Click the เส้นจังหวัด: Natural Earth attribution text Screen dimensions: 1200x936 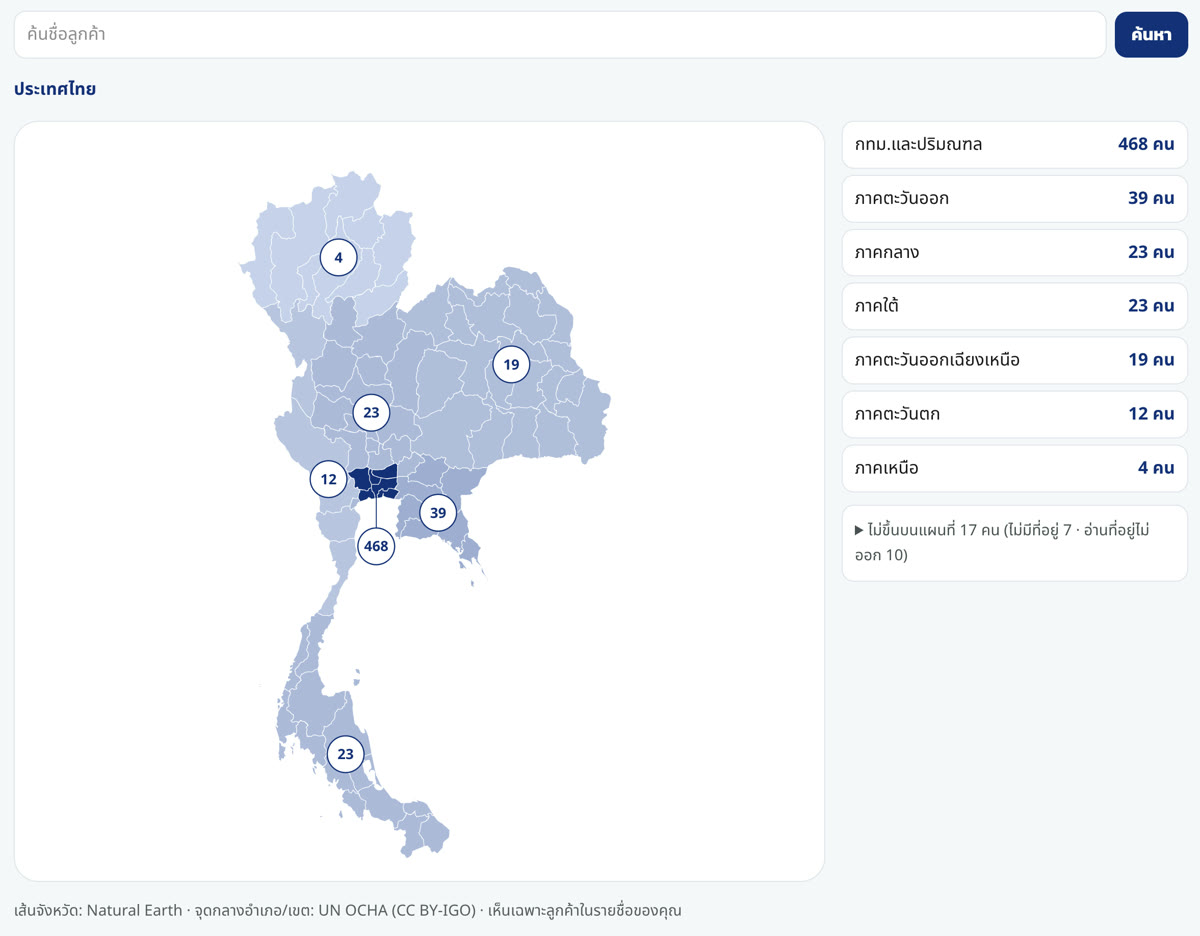[98, 911]
